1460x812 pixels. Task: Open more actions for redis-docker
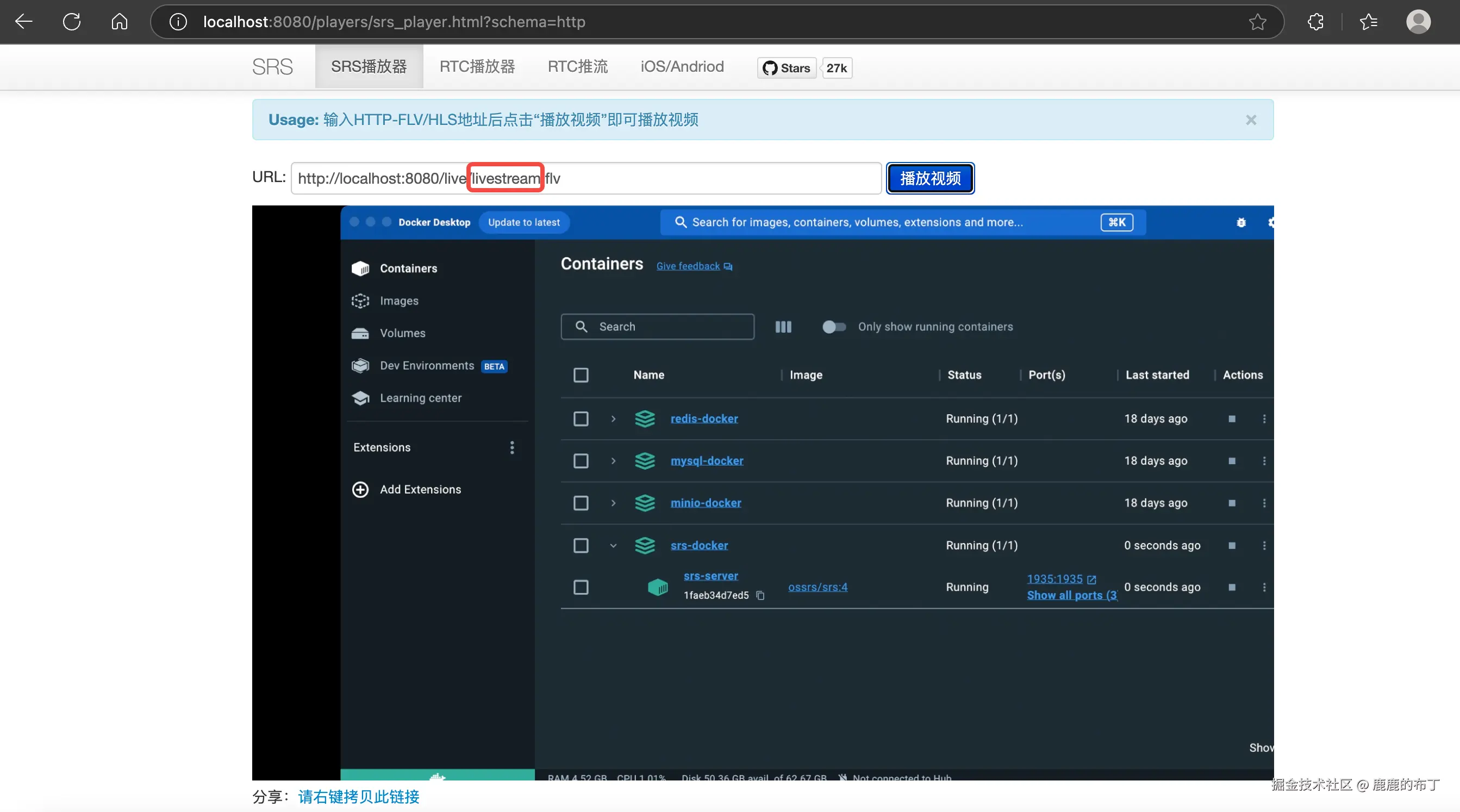pos(1264,419)
